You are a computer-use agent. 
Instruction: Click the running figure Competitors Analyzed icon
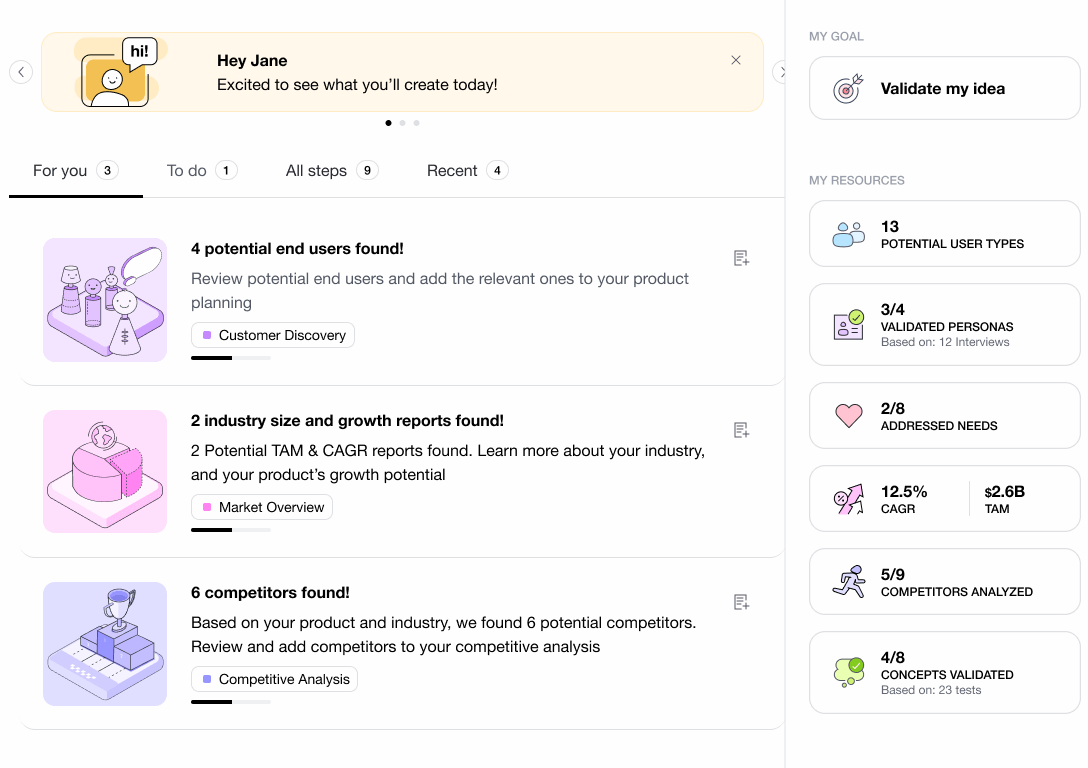(848, 582)
